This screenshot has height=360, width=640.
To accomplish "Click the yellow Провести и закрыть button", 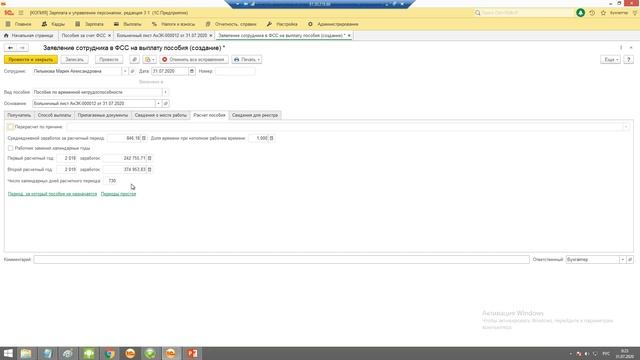I will (x=31, y=60).
